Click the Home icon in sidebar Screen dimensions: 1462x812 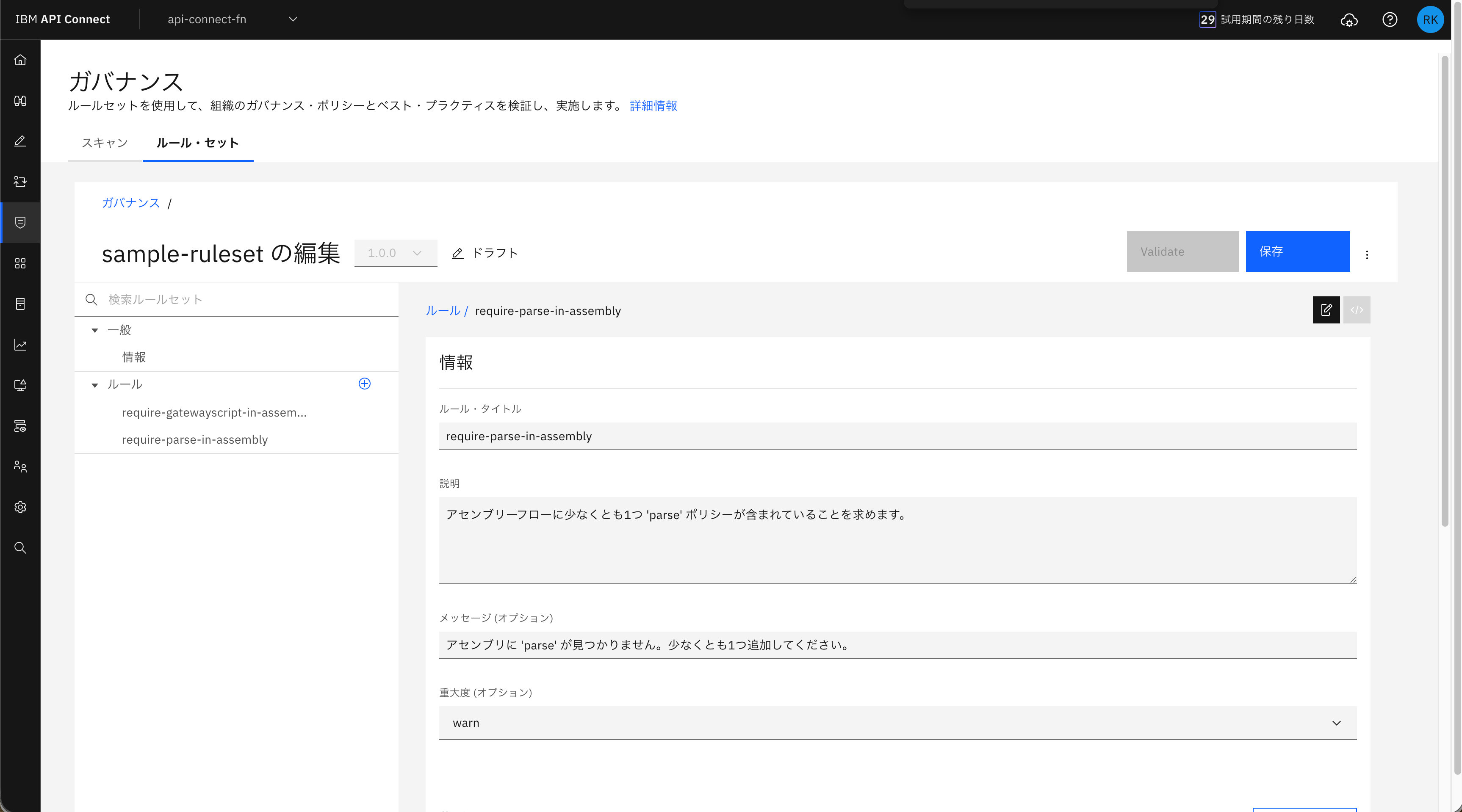pyautogui.click(x=20, y=60)
